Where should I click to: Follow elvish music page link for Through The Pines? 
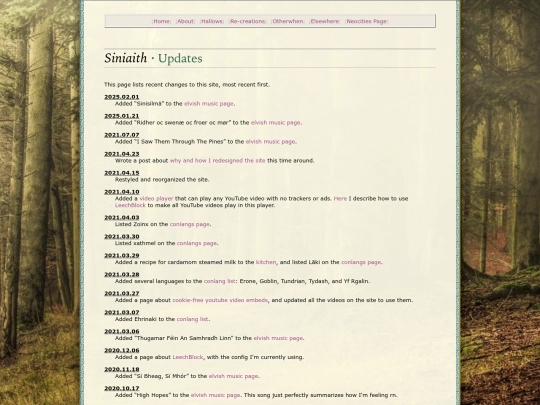[270, 142]
